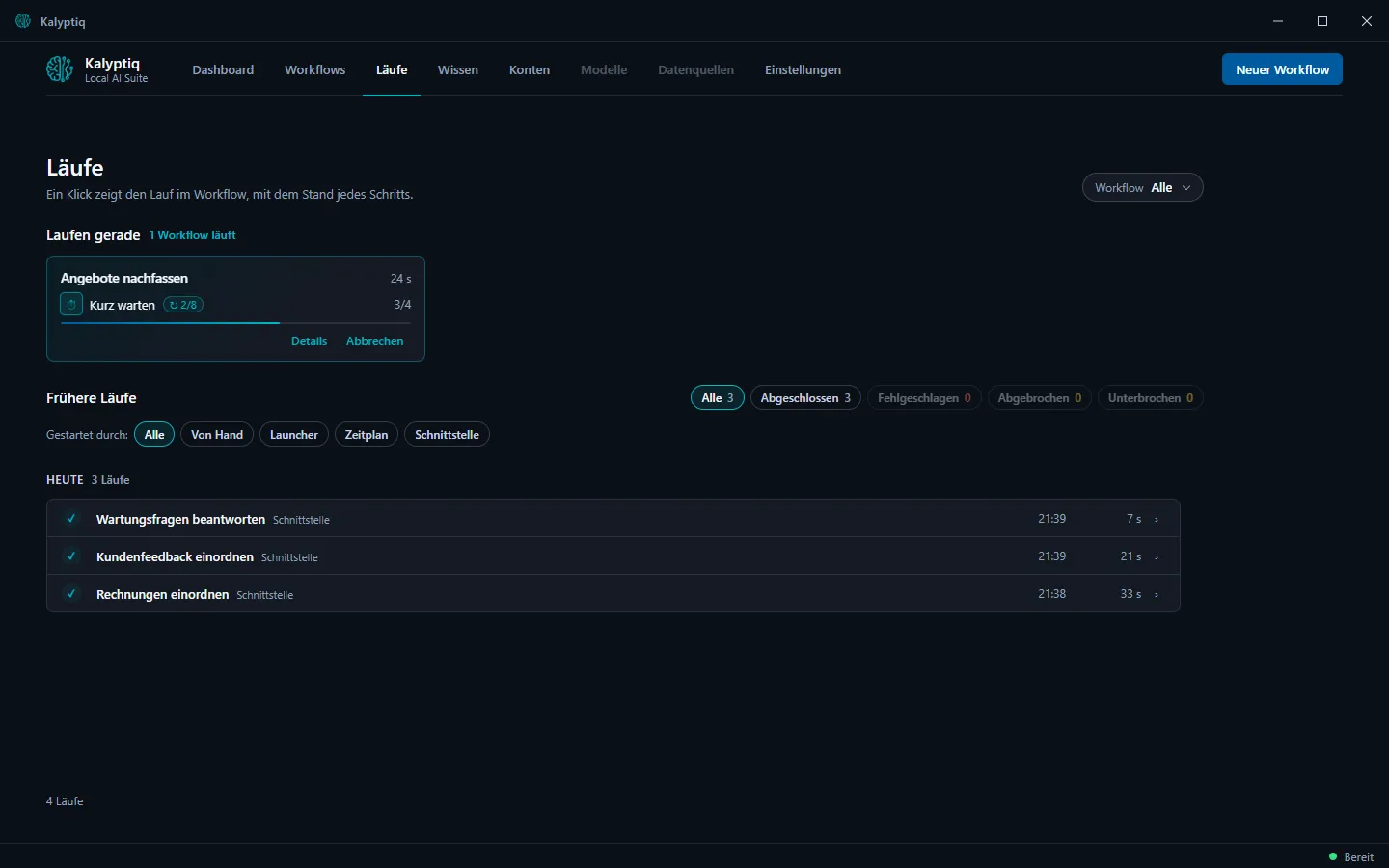This screenshot has height=868, width=1389.
Task: Open the Einstellungen tab
Action: click(x=803, y=70)
